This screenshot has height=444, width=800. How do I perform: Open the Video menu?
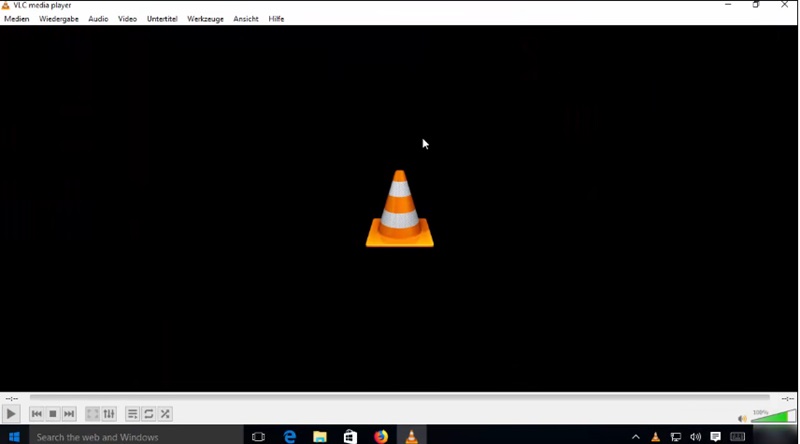pos(128,19)
